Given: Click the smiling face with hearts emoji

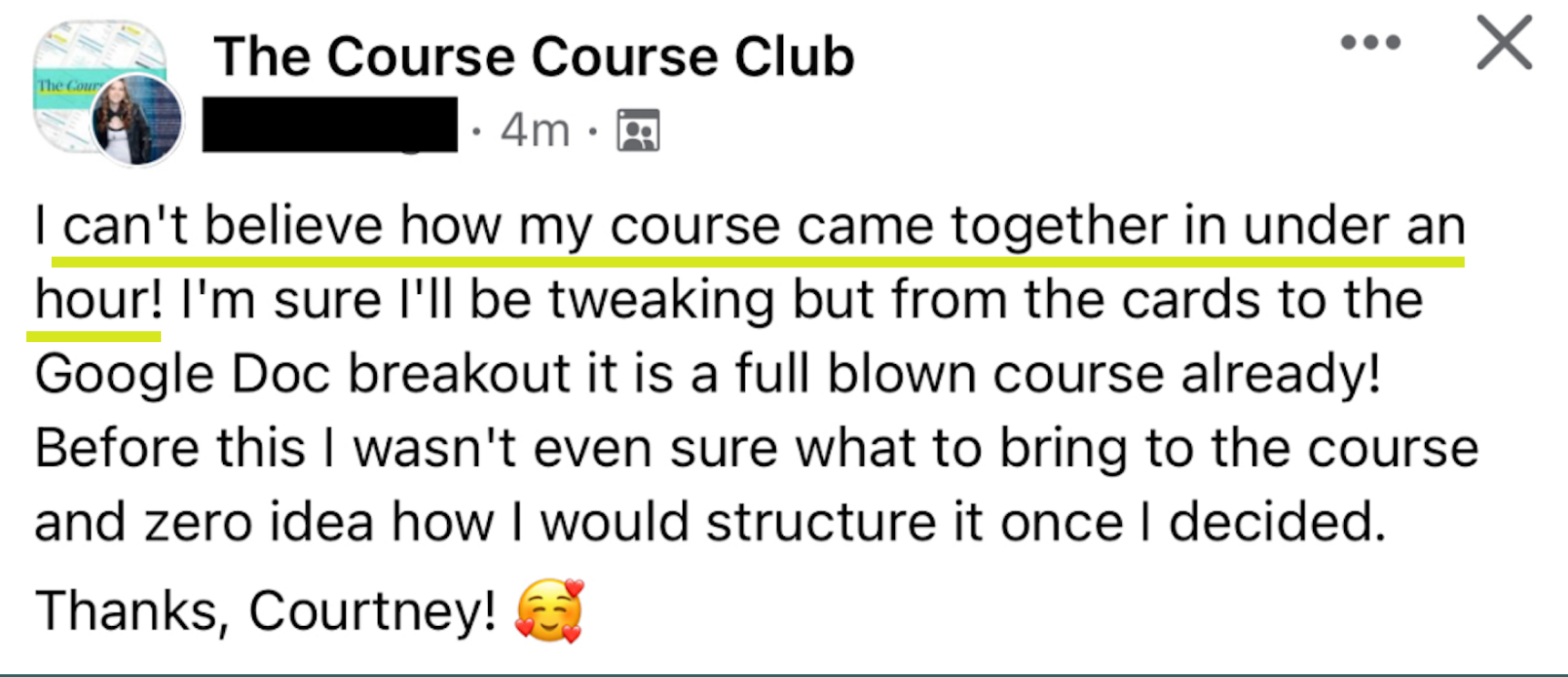Looking at the screenshot, I should click(x=549, y=611).
